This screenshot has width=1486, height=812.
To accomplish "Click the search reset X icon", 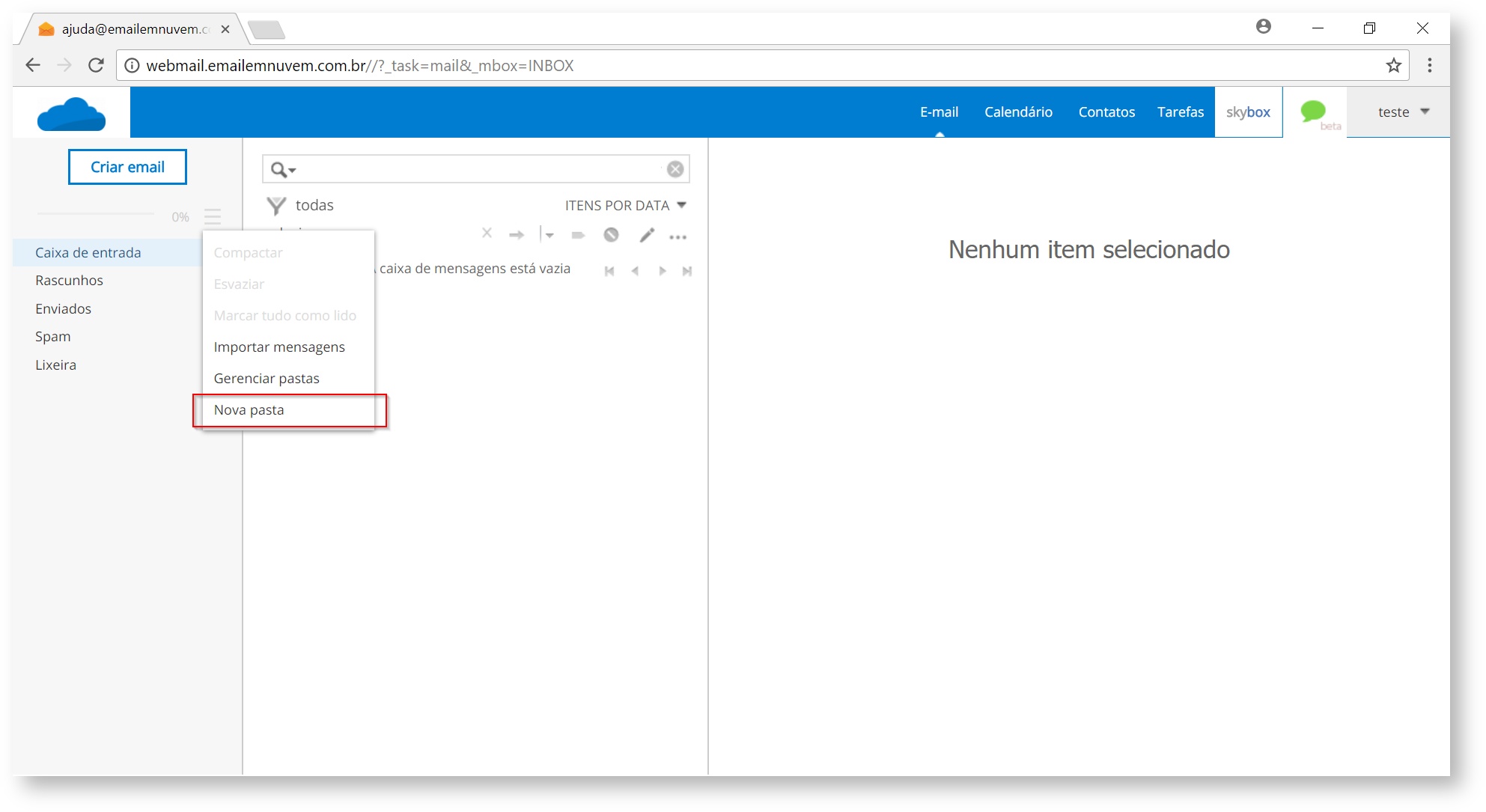I will (675, 169).
